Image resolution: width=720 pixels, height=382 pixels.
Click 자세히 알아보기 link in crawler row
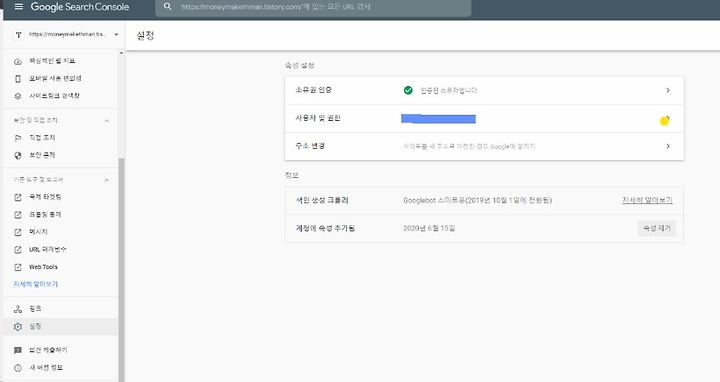point(647,200)
